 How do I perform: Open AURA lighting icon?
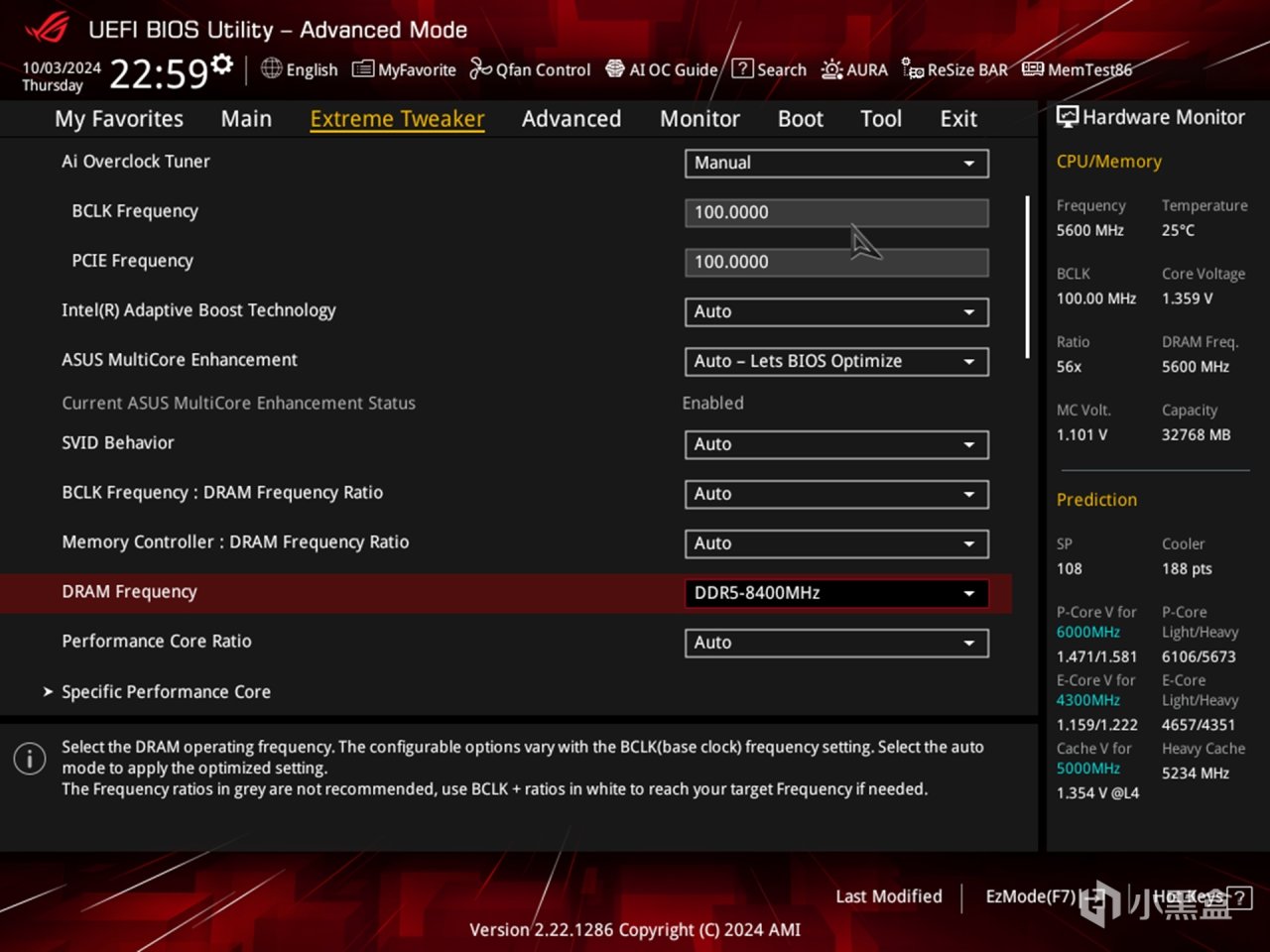tap(831, 69)
